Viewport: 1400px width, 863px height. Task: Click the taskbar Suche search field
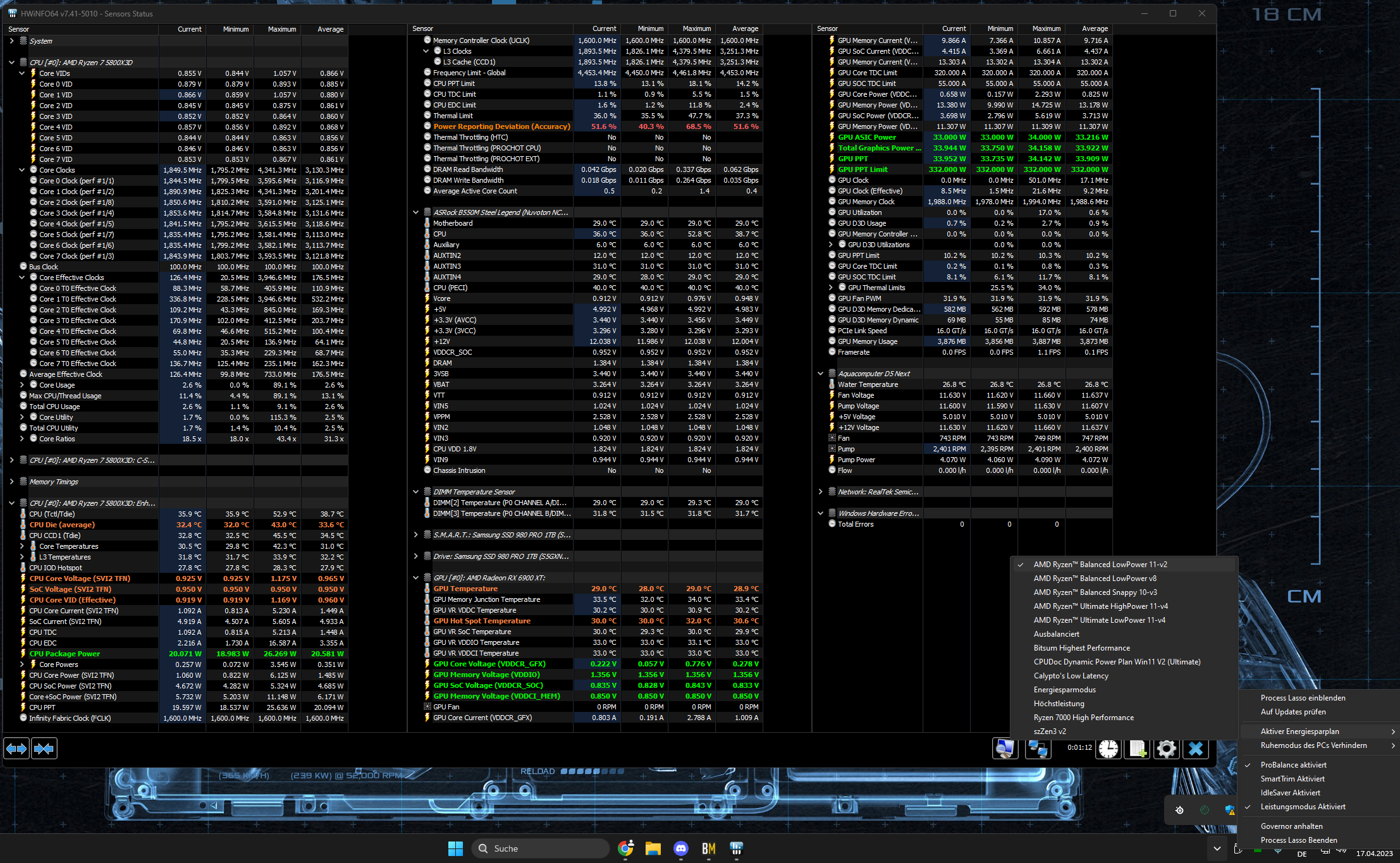[541, 848]
